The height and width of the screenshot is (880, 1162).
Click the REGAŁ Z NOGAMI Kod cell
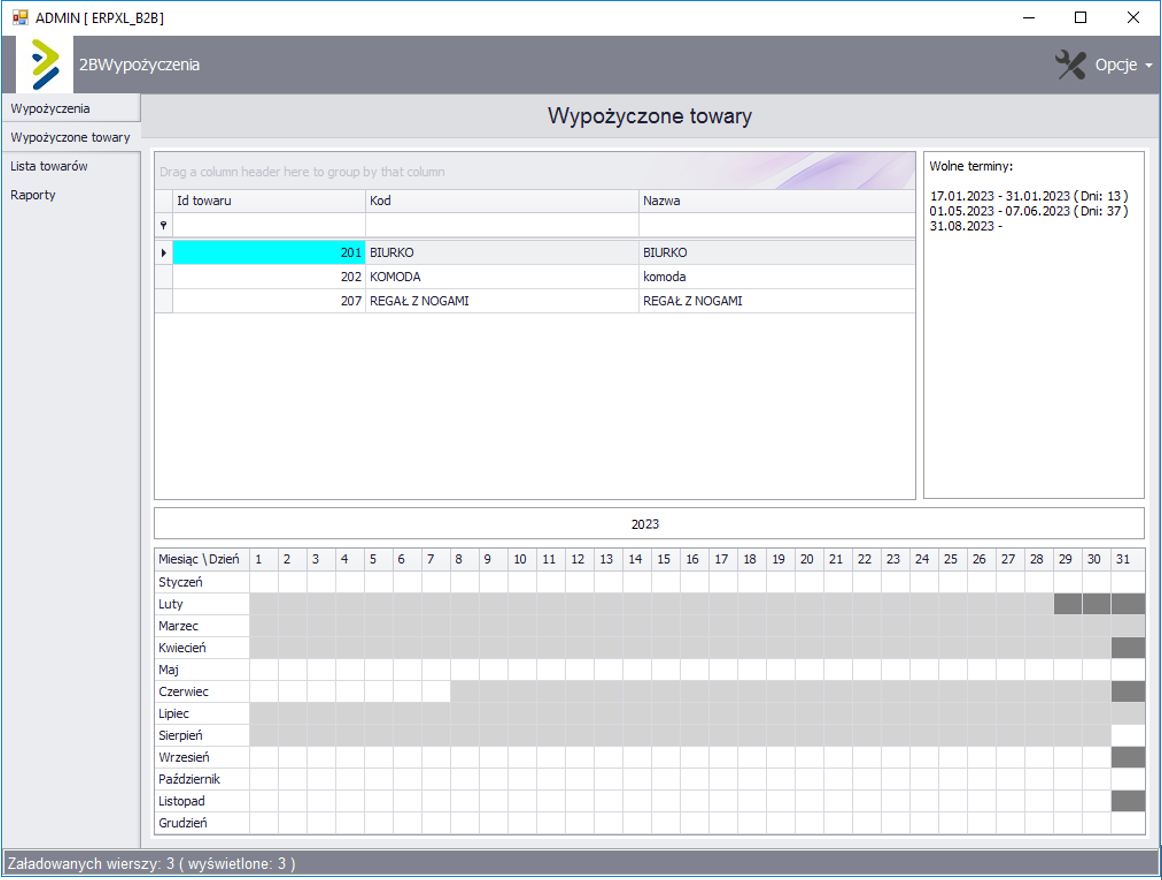click(502, 301)
